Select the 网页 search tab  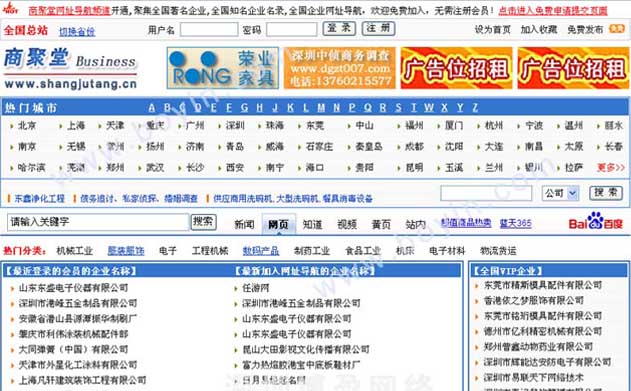pyautogui.click(x=278, y=224)
